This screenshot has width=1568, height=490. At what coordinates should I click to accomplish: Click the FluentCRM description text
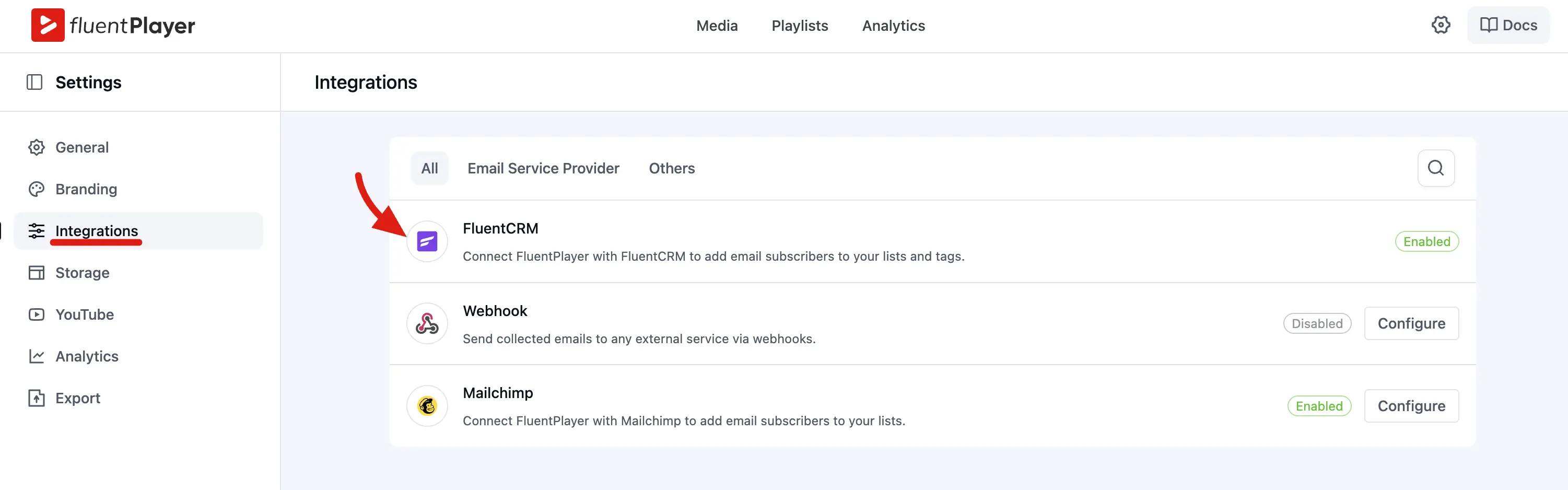(x=713, y=256)
